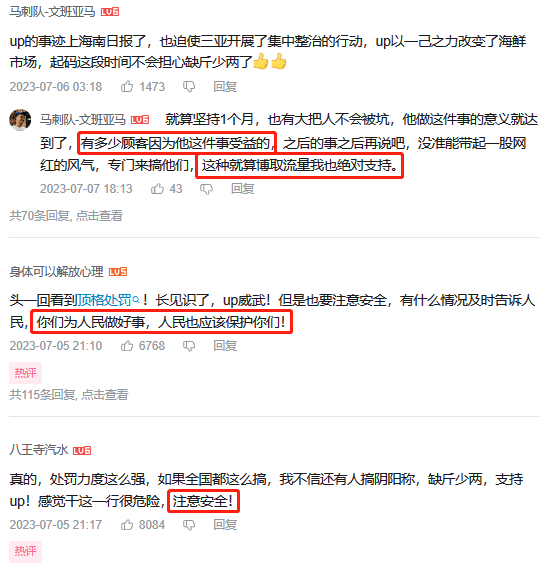Open 八王寺汽水 user profile
Viewport: 545px width, 568px height.
coord(39,450)
